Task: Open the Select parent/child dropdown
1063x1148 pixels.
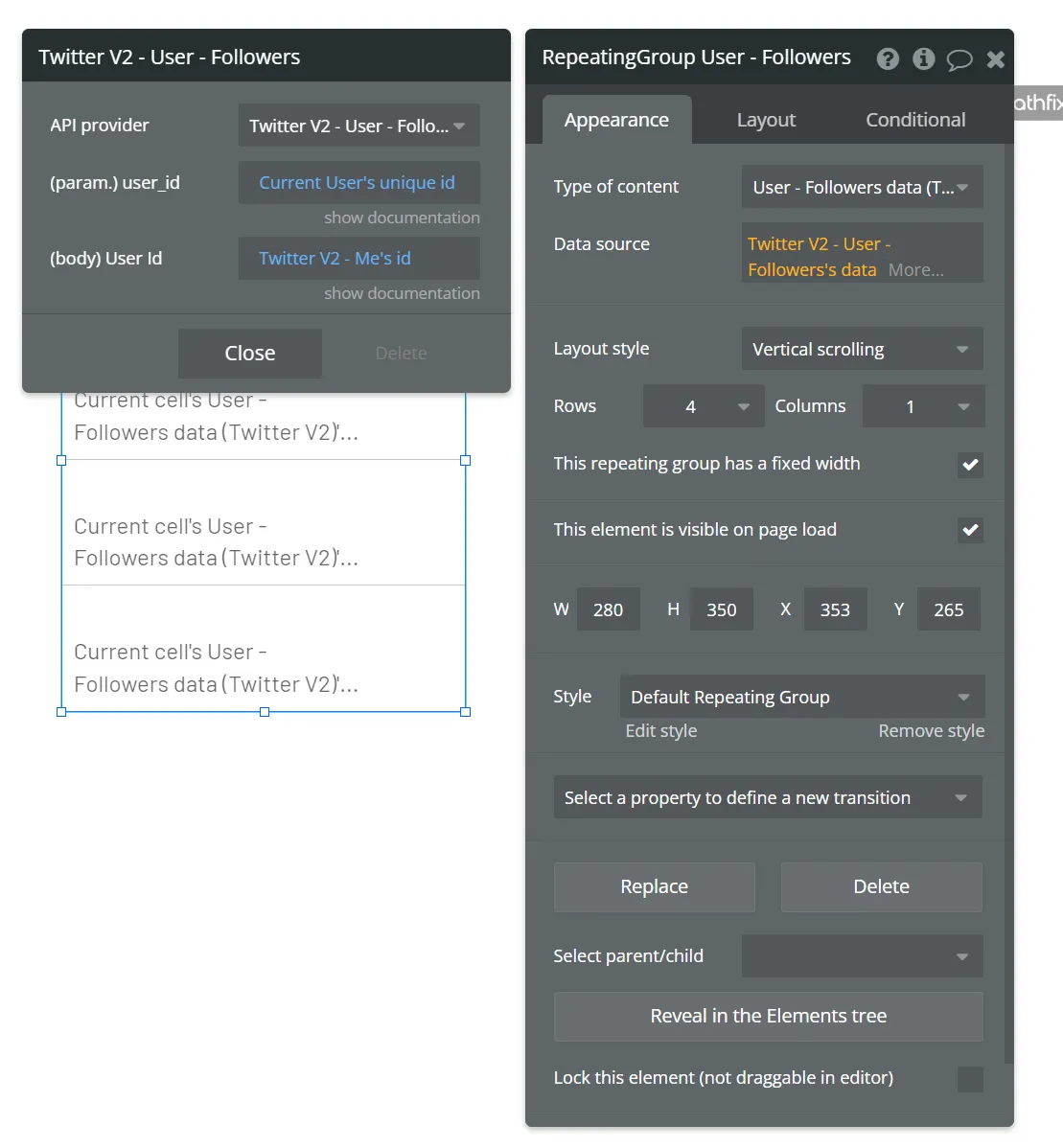Action: pos(863,956)
